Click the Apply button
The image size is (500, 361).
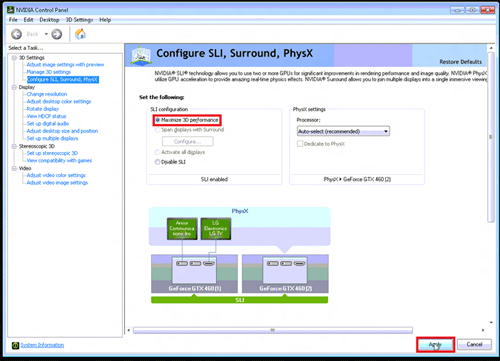tap(435, 345)
